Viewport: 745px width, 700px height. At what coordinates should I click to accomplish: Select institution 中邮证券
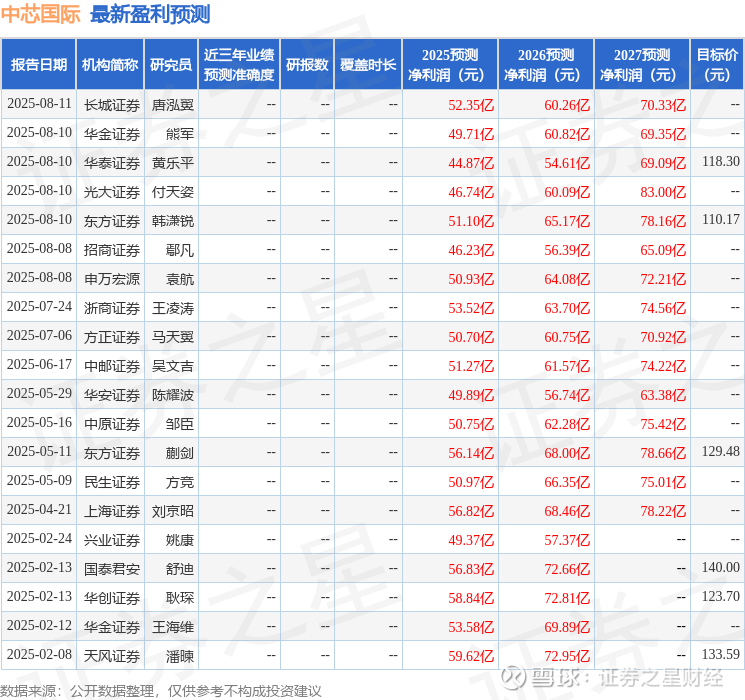pos(112,365)
